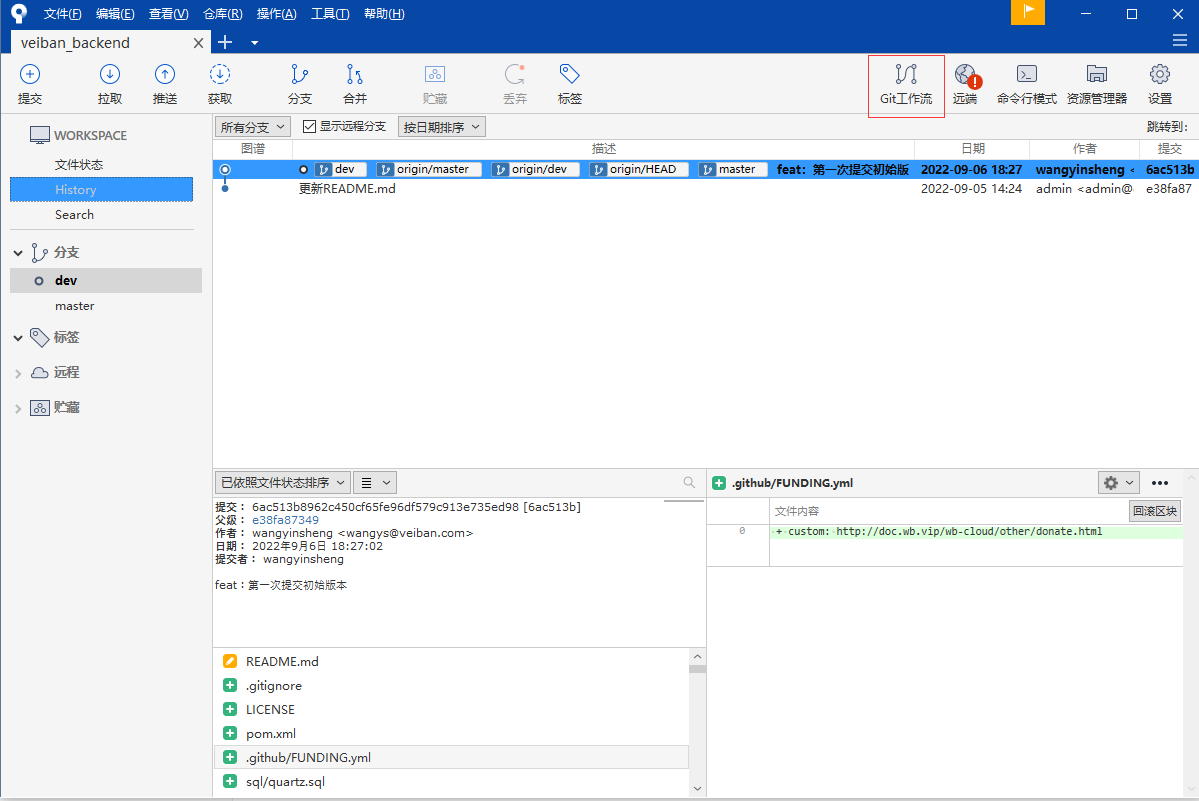1199x801 pixels.
Task: Expand the 远程 section in sidebar
Action: (x=18, y=373)
